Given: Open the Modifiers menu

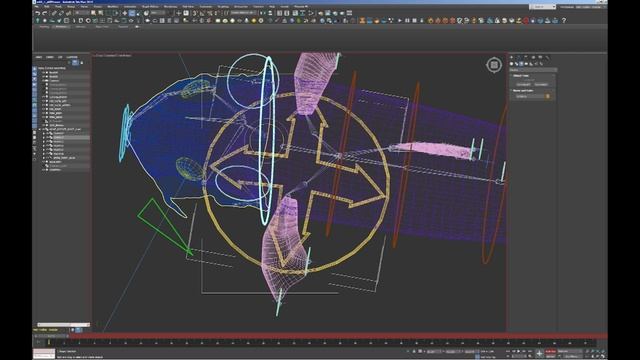Looking at the screenshot, I should (112, 7).
